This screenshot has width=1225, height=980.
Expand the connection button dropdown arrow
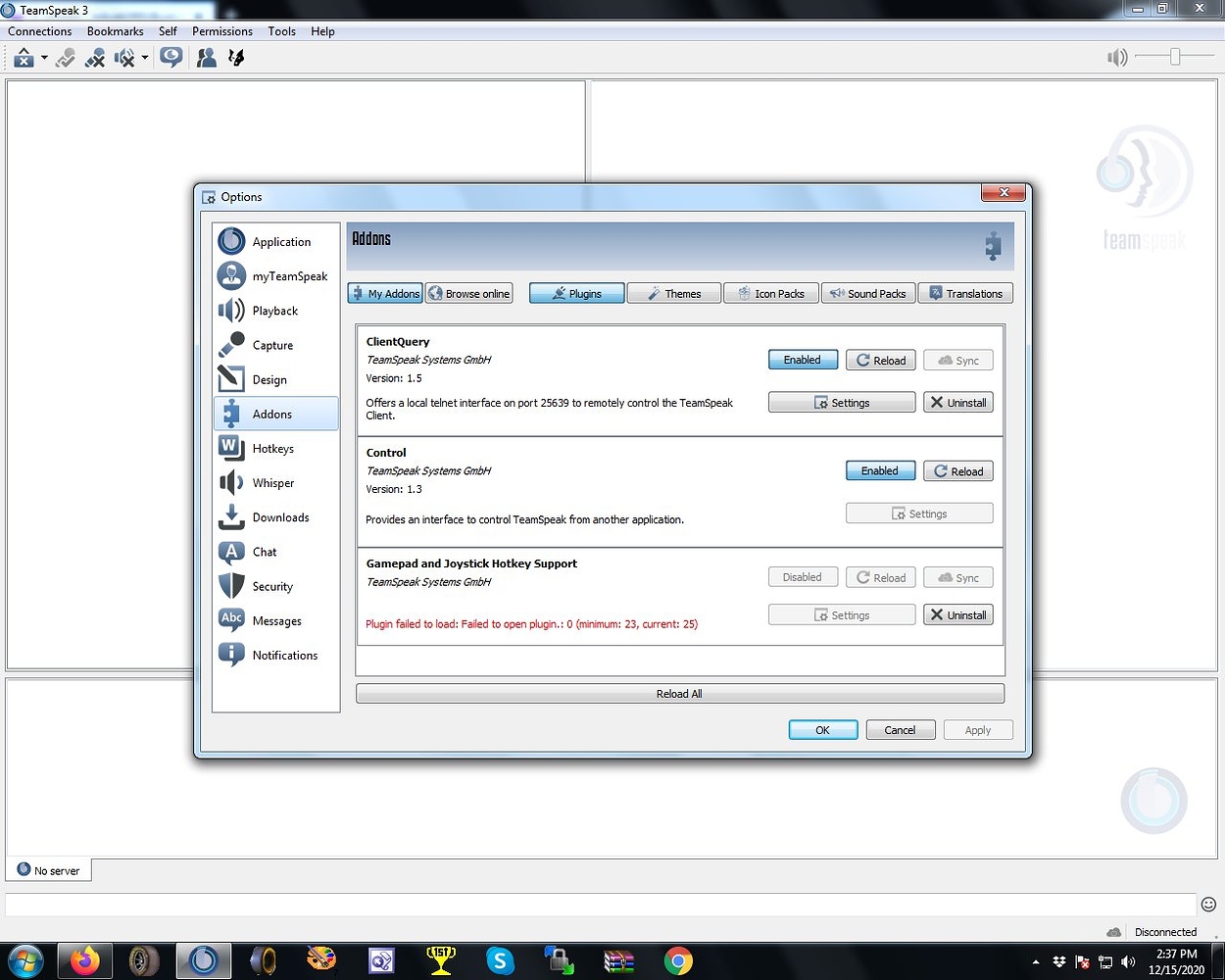[43, 57]
